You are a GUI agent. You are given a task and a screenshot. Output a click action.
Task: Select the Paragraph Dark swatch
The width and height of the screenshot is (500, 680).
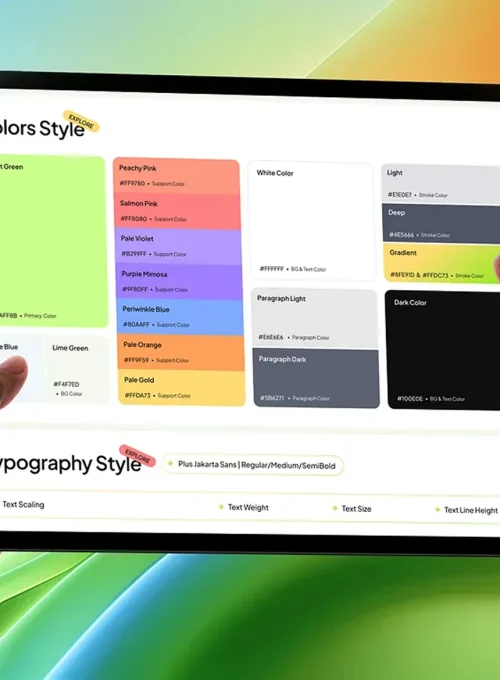click(x=316, y=379)
